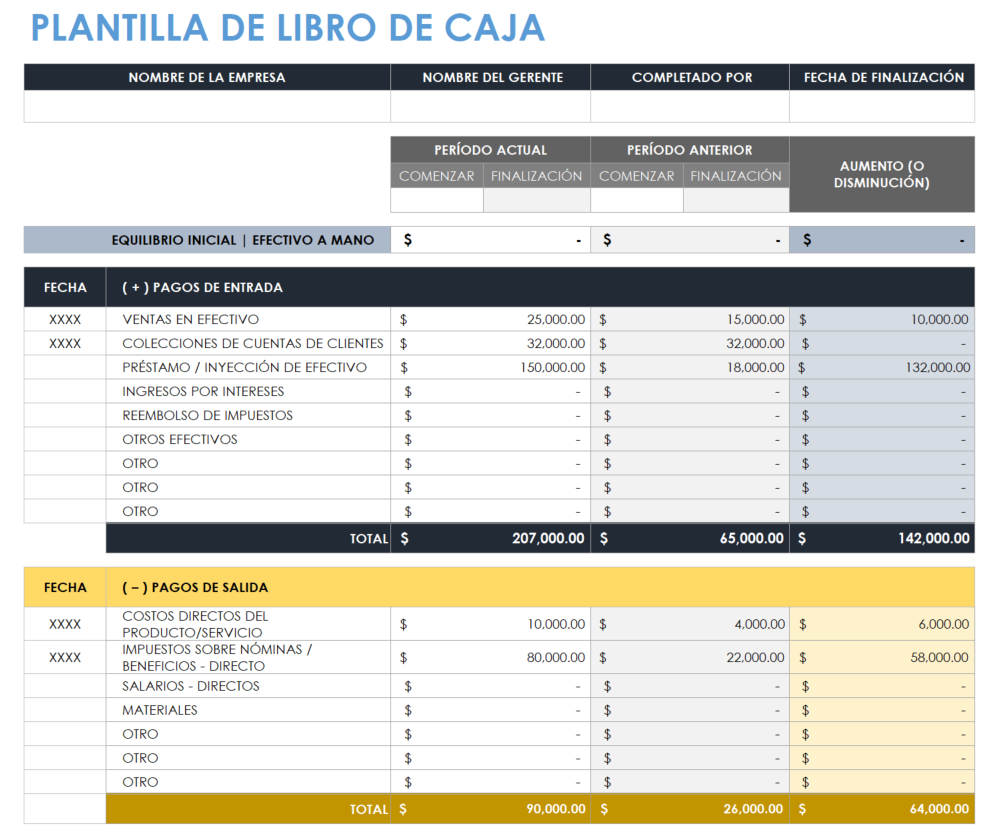Click the NOMBRE DE LA EMPRESA input cell
The height and width of the screenshot is (832, 988).
point(206,103)
